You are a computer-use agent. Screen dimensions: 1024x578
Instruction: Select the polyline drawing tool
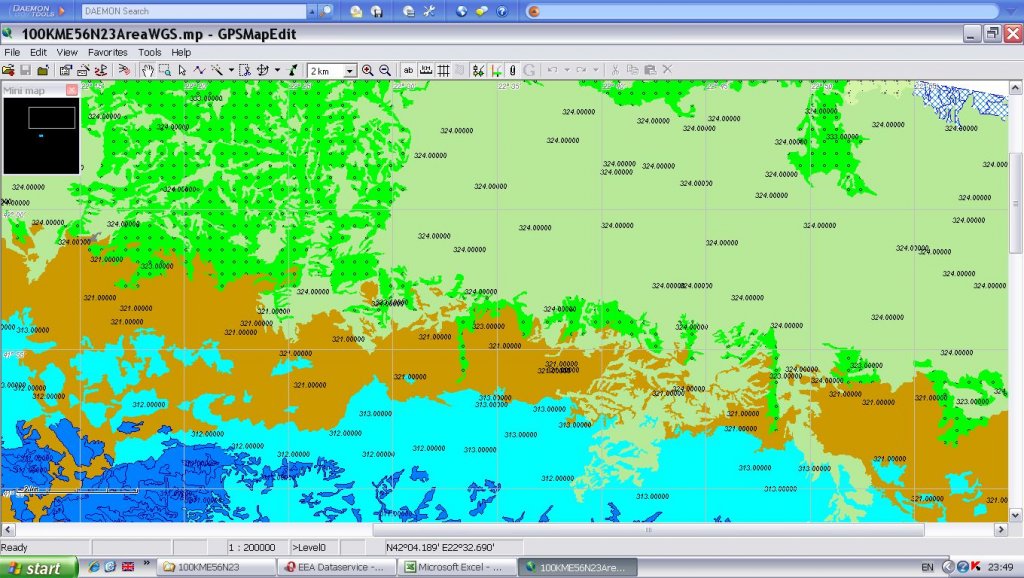point(199,70)
